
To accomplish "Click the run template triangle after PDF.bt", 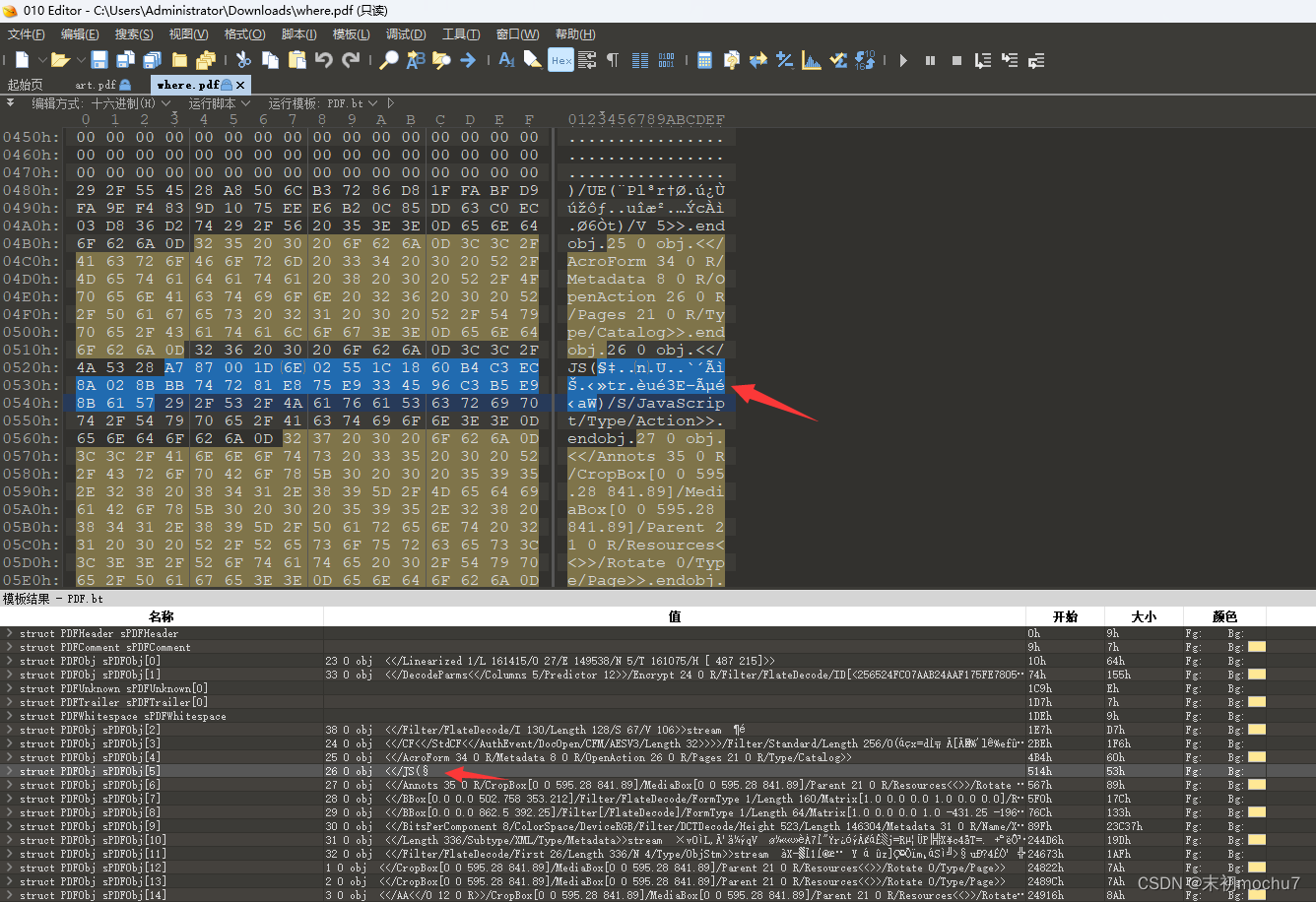I will pos(391,102).
